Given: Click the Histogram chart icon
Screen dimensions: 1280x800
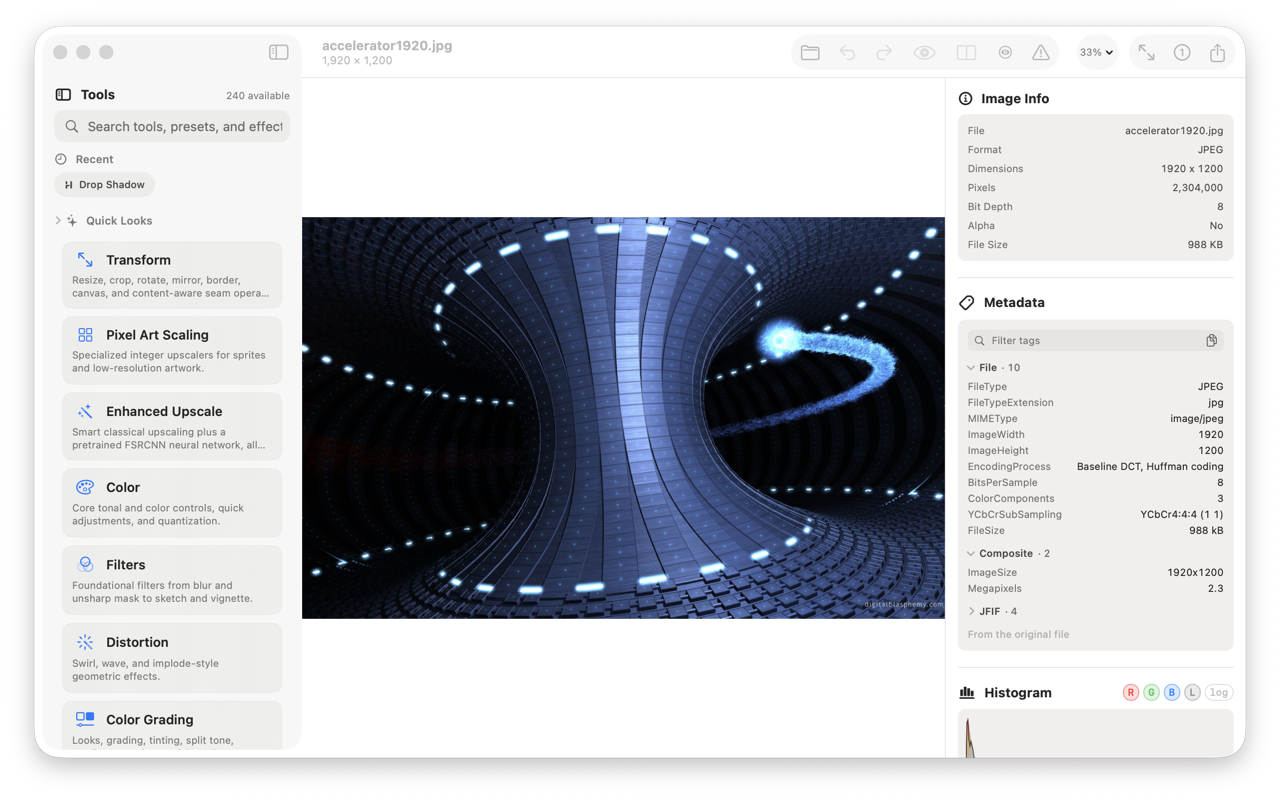Looking at the screenshot, I should [x=967, y=693].
